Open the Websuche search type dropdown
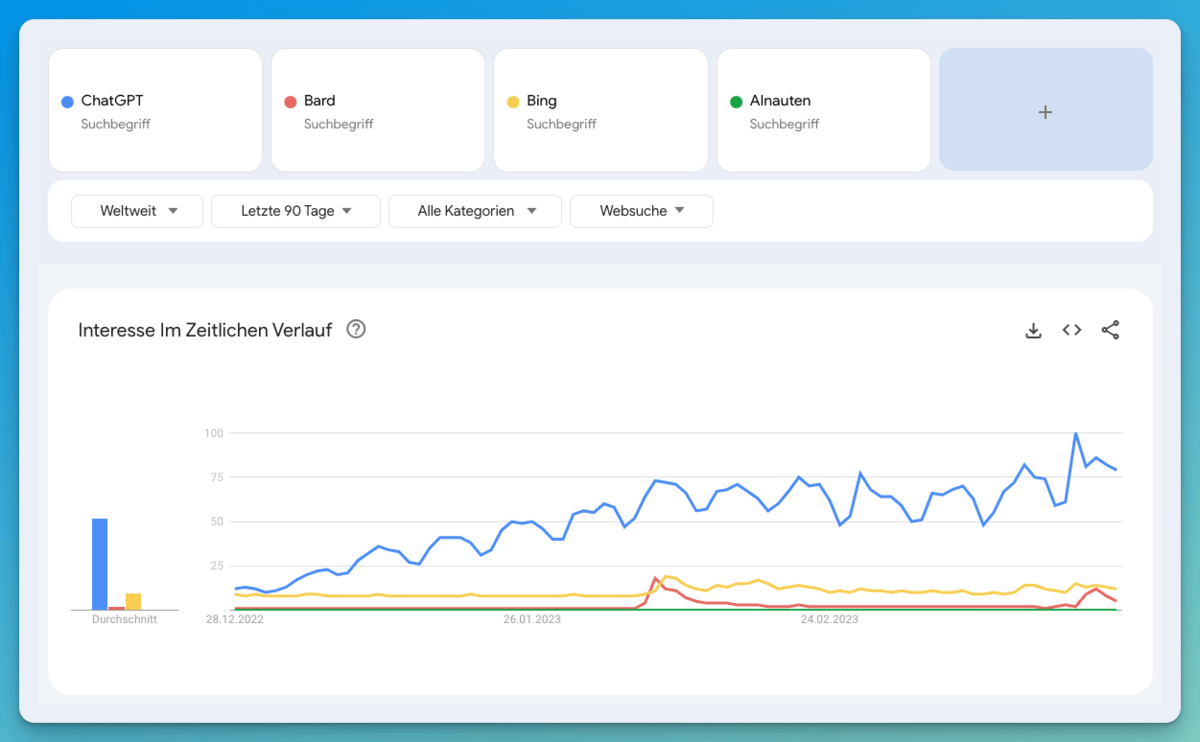The image size is (1200, 742). [x=641, y=211]
